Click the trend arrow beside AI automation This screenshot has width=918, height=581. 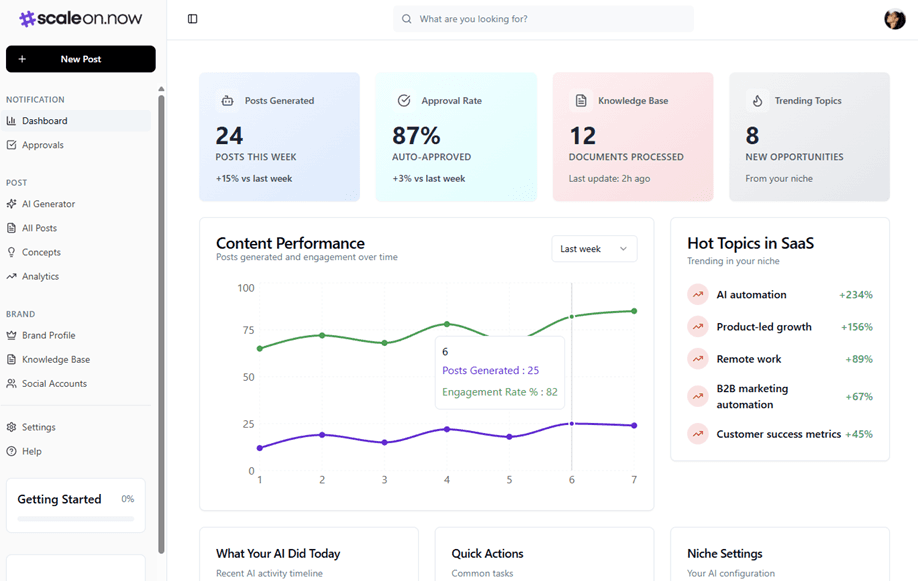[697, 294]
